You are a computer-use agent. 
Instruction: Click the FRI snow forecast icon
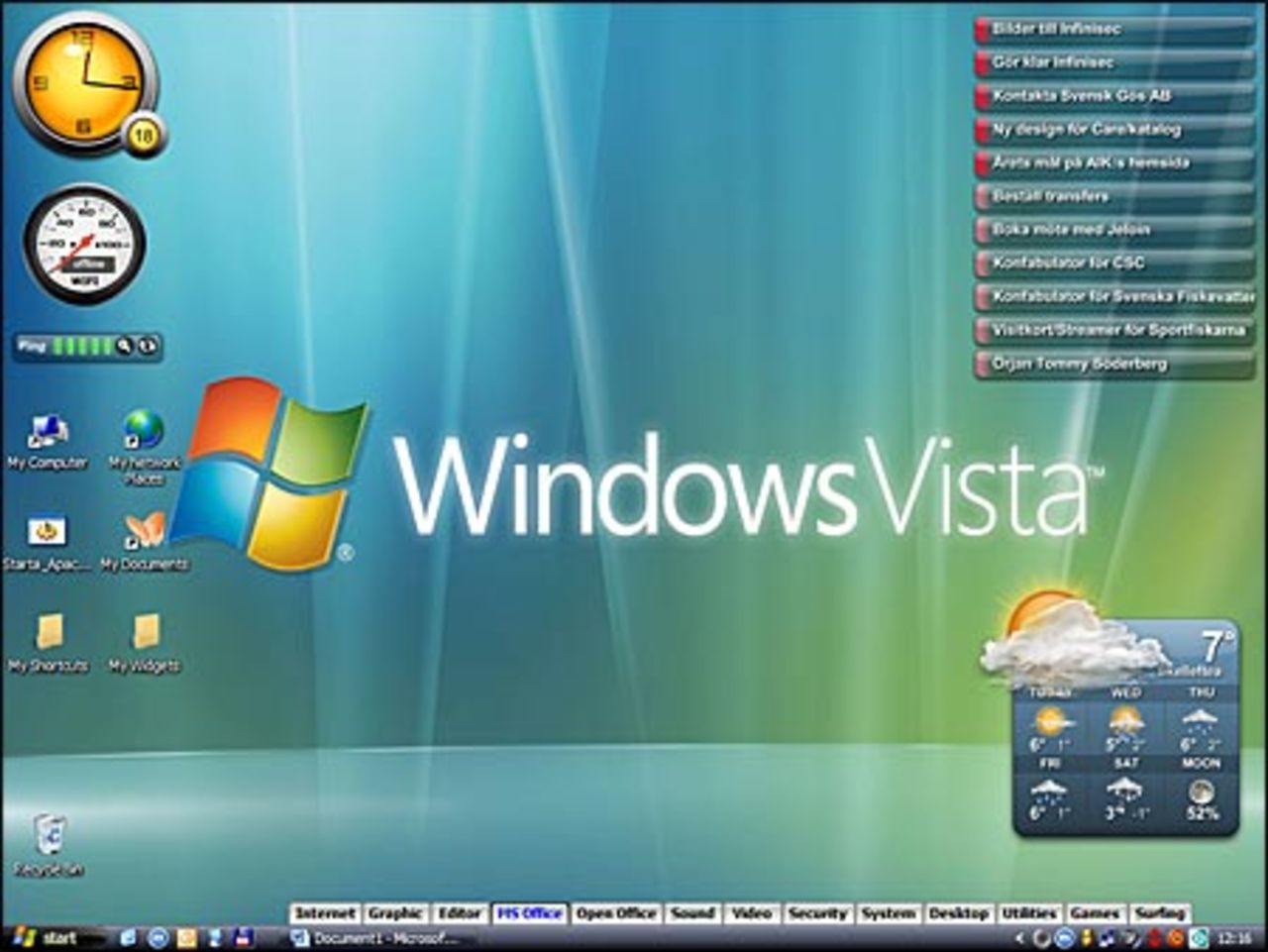1048,791
